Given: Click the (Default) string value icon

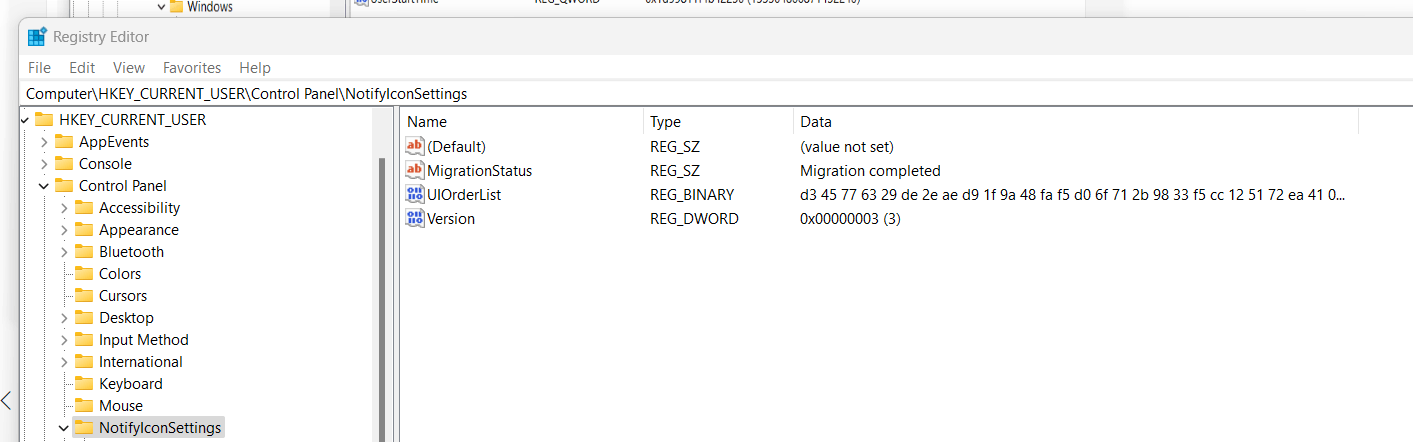Looking at the screenshot, I should click(415, 146).
